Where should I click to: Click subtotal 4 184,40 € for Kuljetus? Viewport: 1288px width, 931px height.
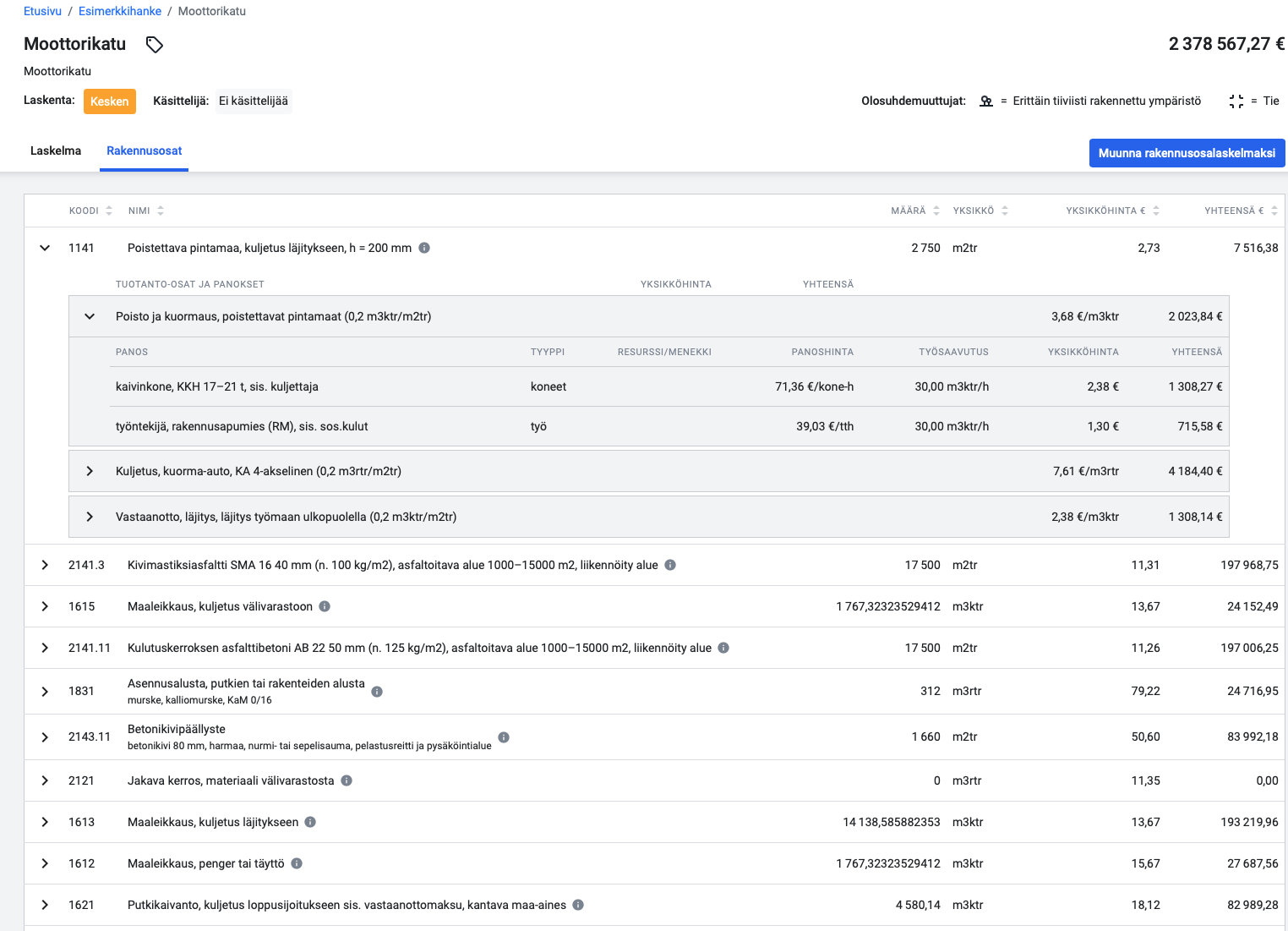[1195, 471]
